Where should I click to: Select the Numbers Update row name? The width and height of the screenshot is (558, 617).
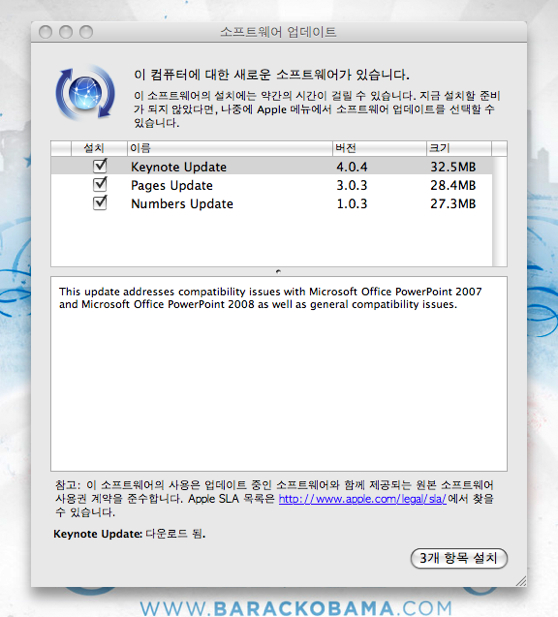click(x=182, y=204)
